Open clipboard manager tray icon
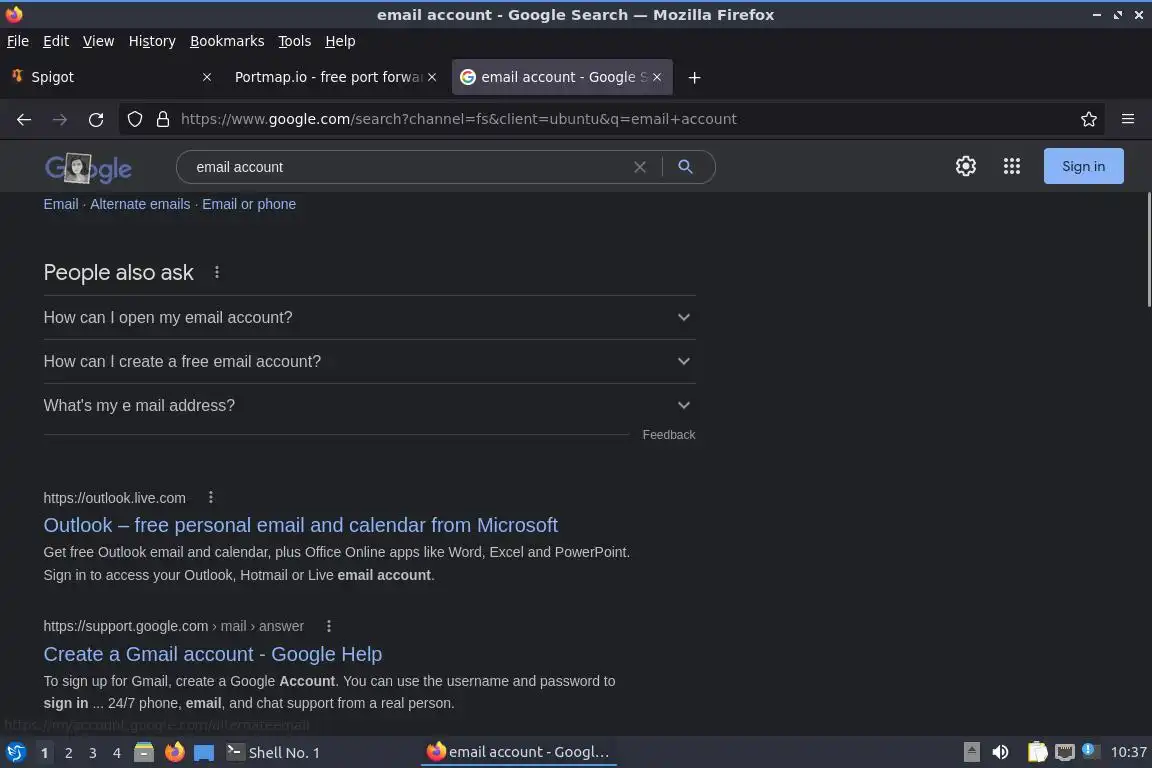Screen dimensions: 1152x768 pos(1037,753)
